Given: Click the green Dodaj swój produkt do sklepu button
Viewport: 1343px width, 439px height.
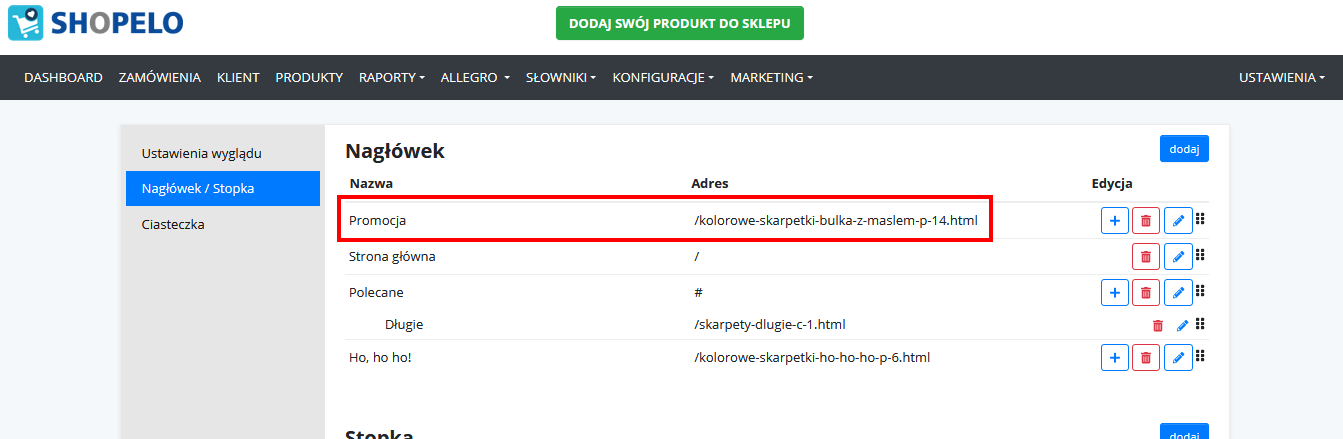Looking at the screenshot, I should tap(680, 23).
